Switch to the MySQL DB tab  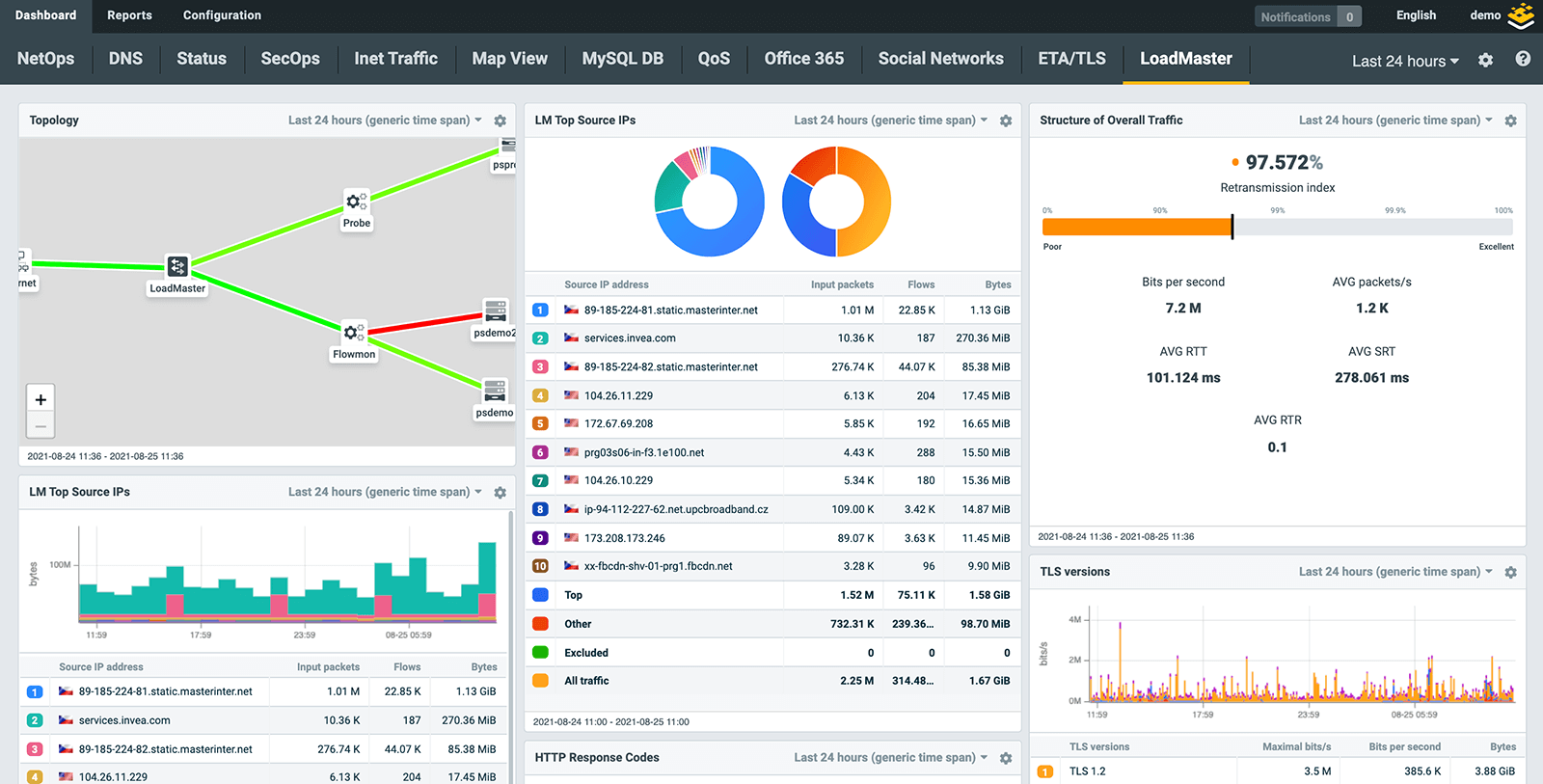(623, 59)
